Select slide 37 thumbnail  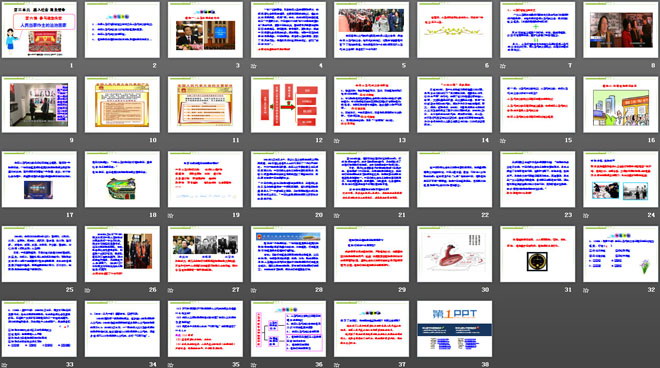point(371,328)
